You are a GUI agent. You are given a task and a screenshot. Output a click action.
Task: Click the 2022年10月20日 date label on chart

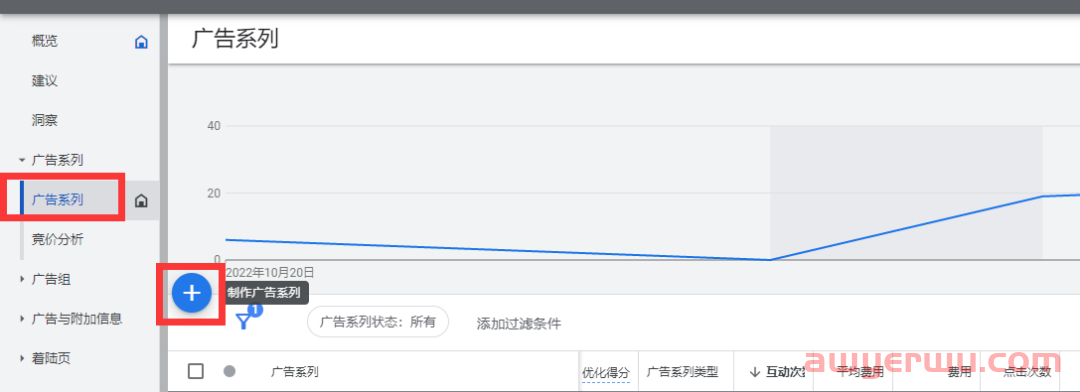(x=270, y=272)
